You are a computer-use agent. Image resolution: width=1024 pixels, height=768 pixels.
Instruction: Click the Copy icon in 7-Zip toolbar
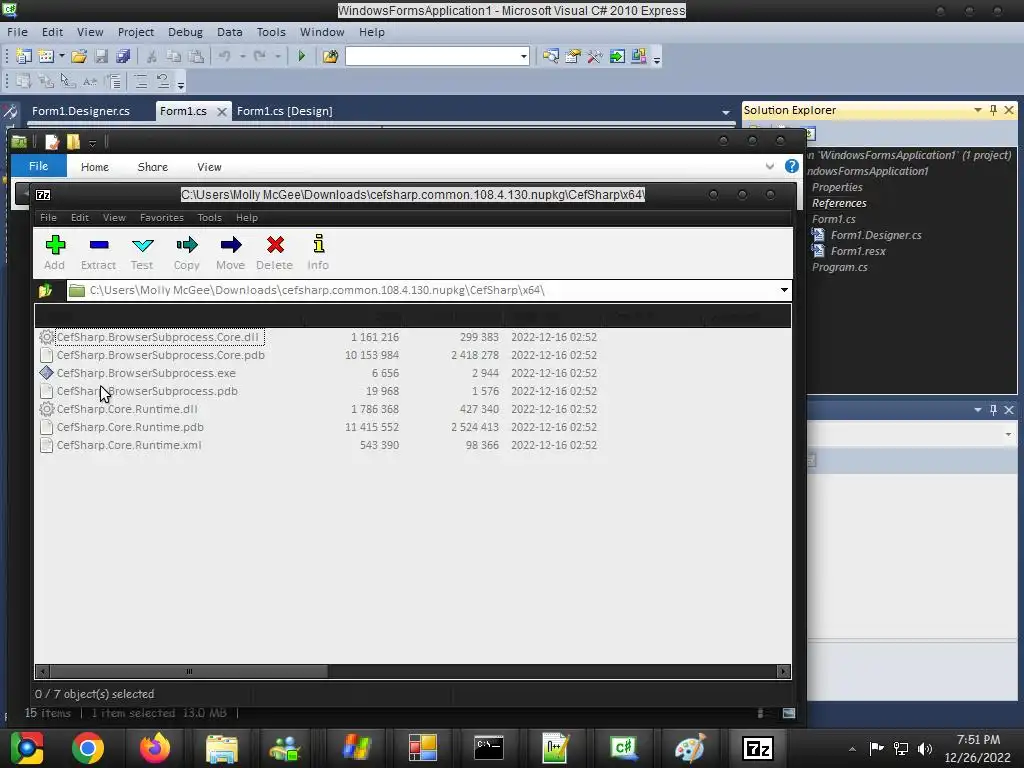186,252
